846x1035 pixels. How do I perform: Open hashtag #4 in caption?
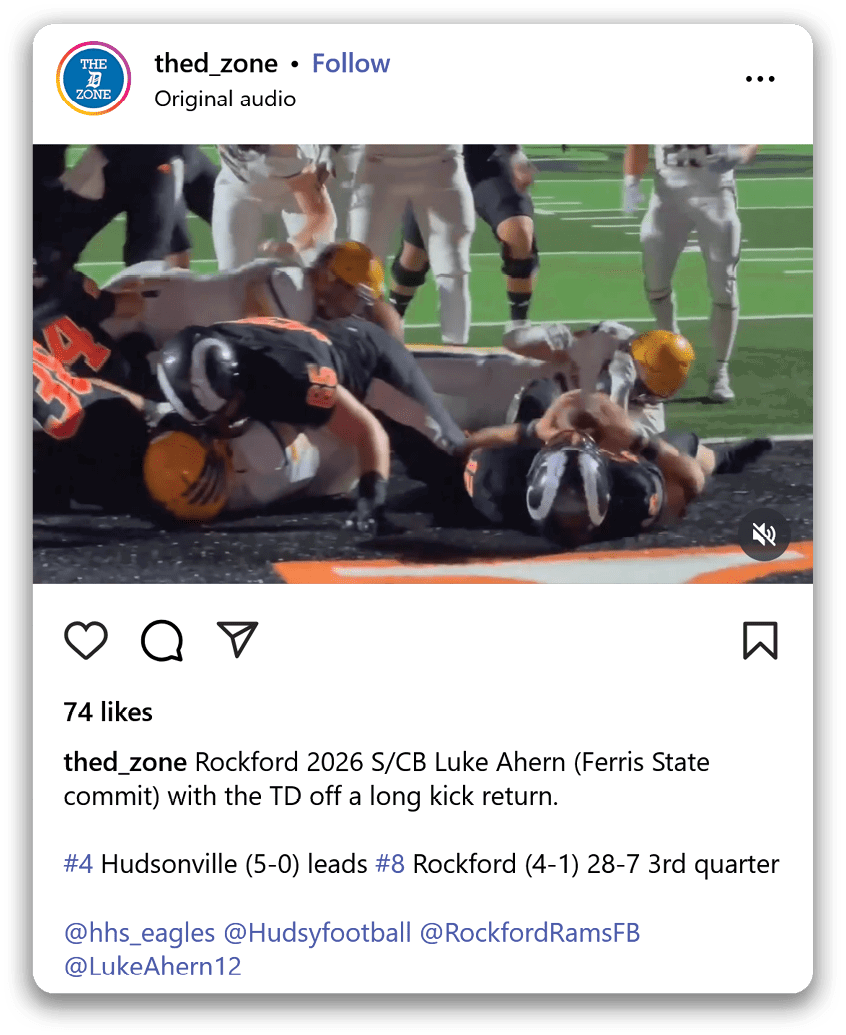[79, 863]
